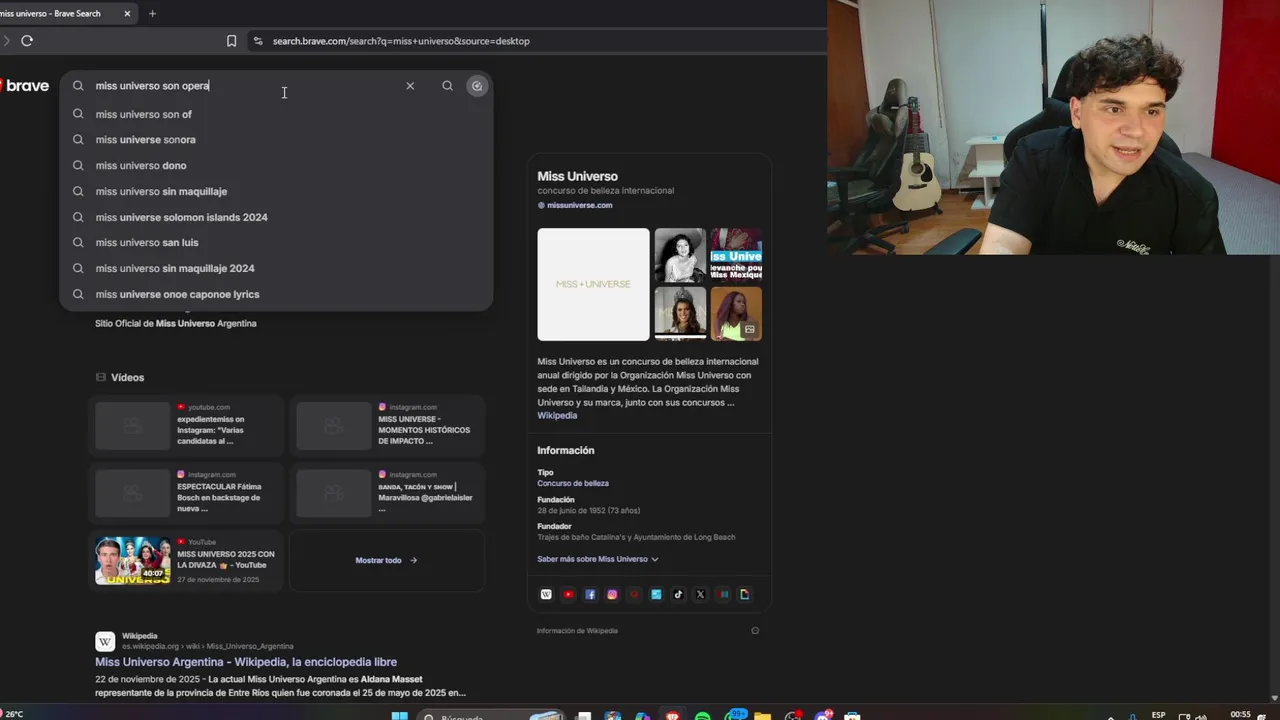Select suggestion 'miss universo sin maquillaje 2024'
Image resolution: width=1280 pixels, height=720 pixels.
(277, 268)
